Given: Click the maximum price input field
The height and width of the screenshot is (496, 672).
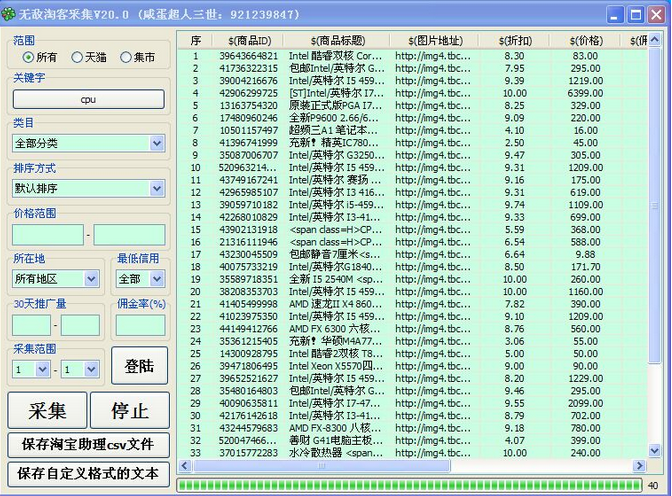Looking at the screenshot, I should [129, 234].
